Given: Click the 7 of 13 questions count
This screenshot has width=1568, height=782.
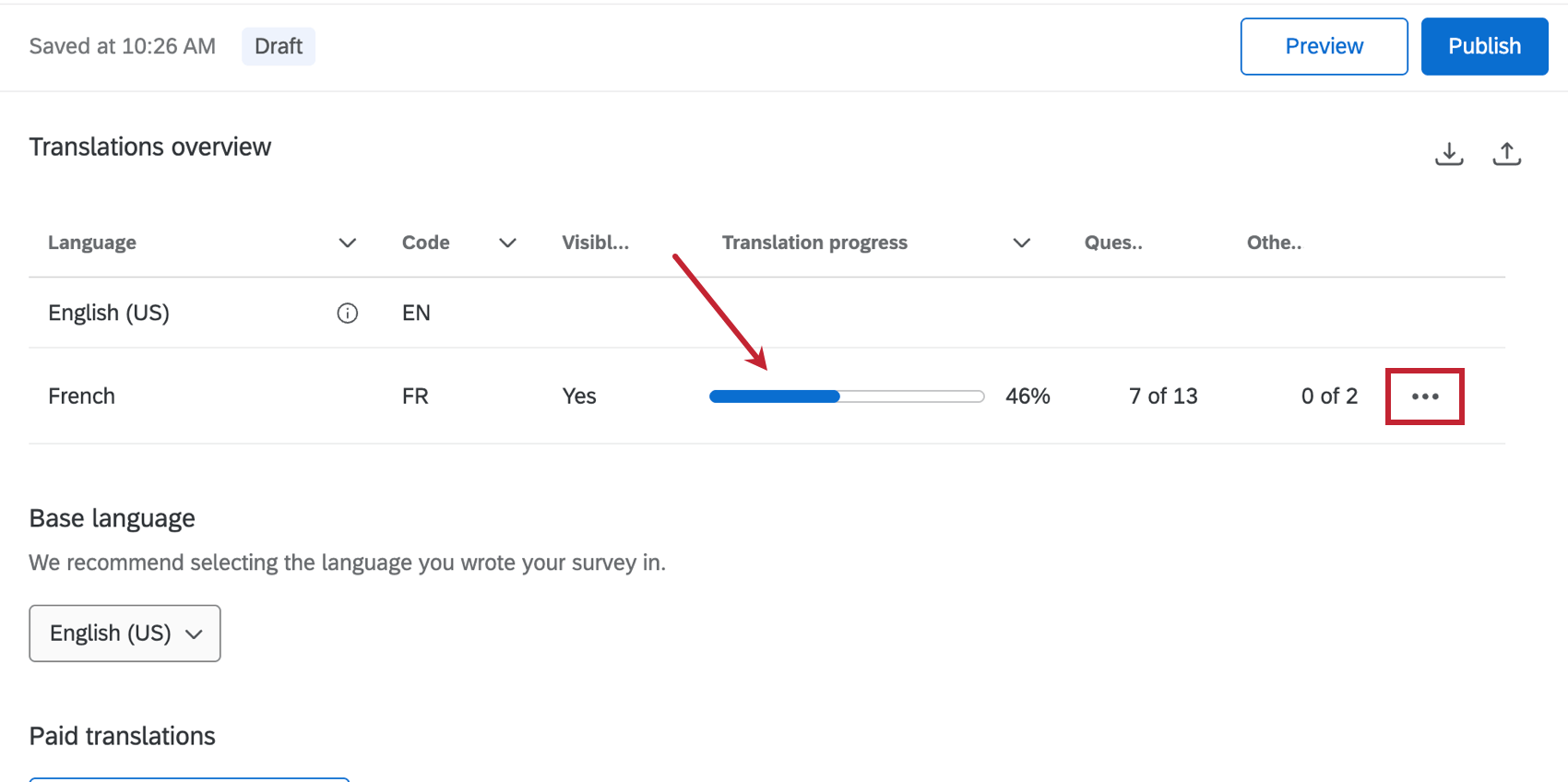Looking at the screenshot, I should coord(1163,397).
